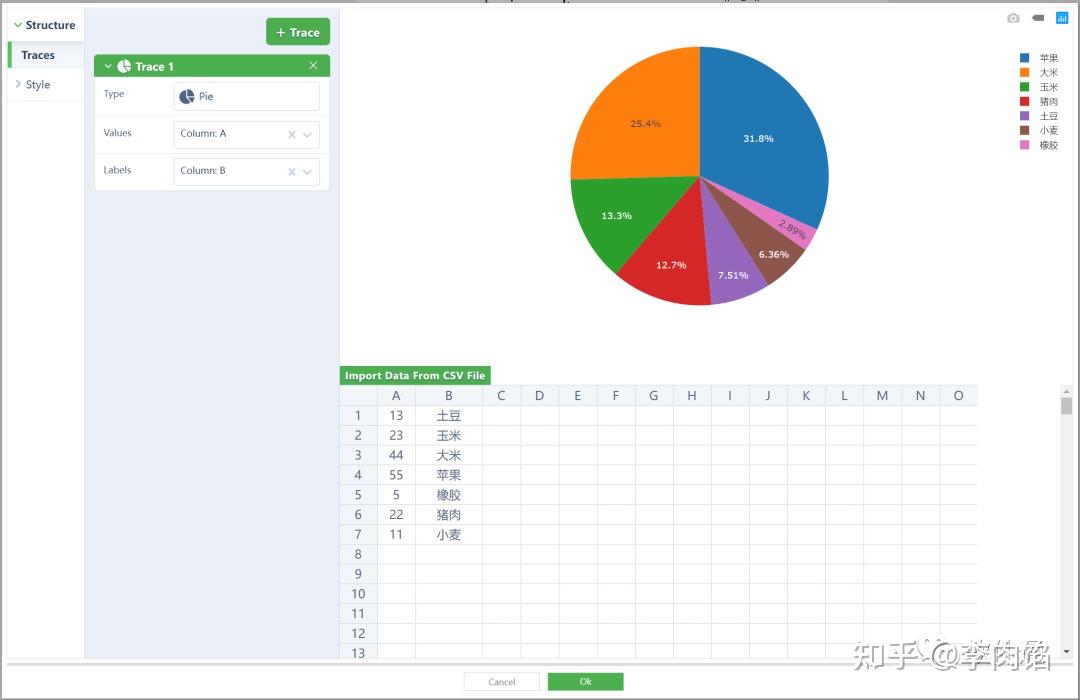Toggle 大米 slice via orange legend entry
The width and height of the screenshot is (1080, 700).
coord(1039,72)
